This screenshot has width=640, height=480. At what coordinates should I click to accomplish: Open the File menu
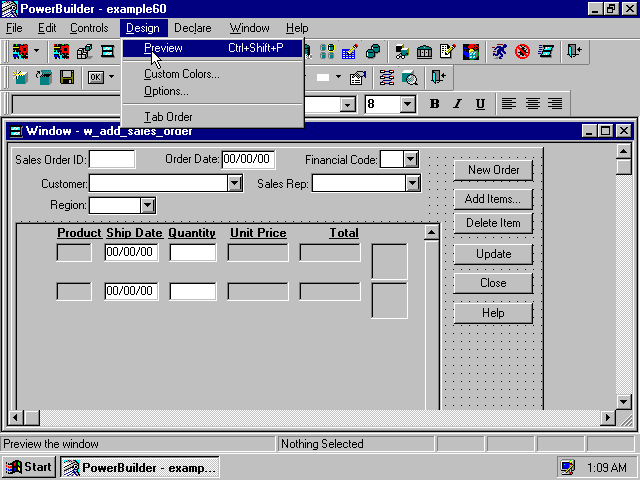click(x=14, y=28)
